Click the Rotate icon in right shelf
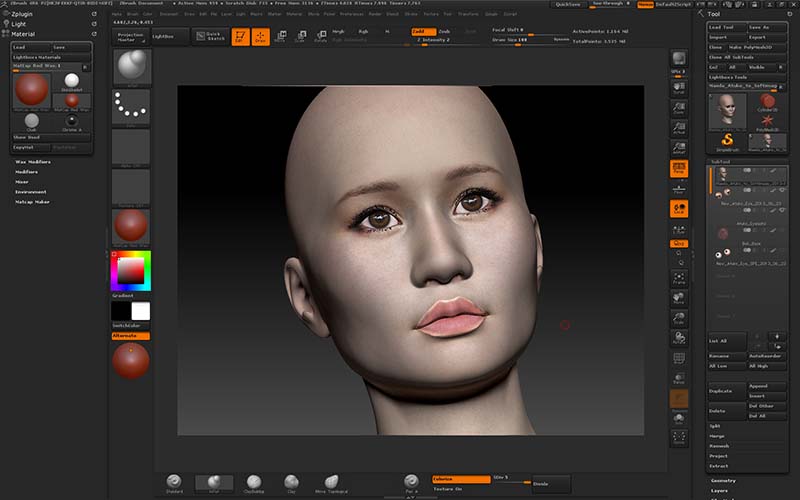800x500 pixels. [679, 338]
